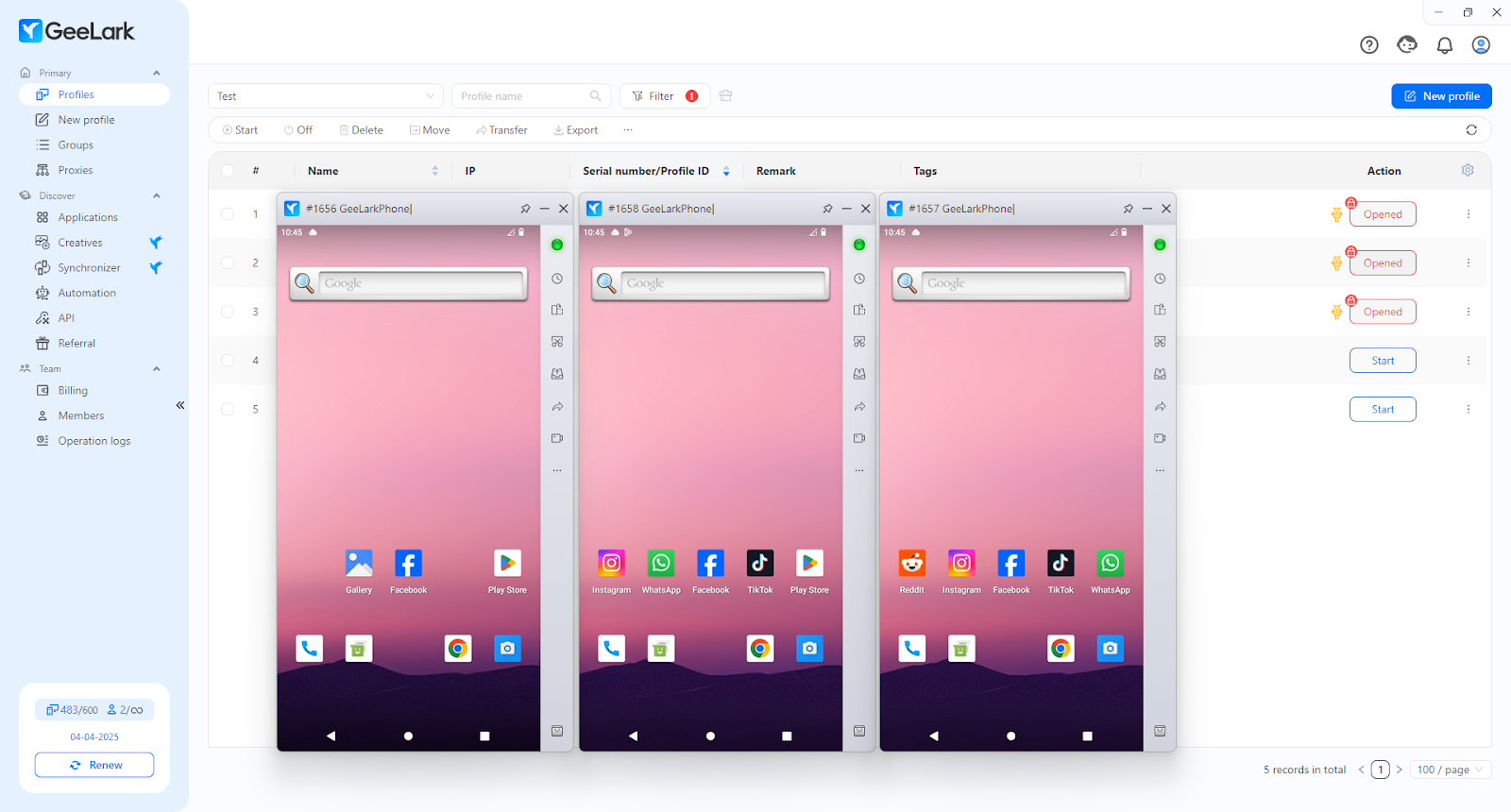Image resolution: width=1511 pixels, height=812 pixels.
Task: Launch TikTok in phone #1658
Action: [760, 565]
